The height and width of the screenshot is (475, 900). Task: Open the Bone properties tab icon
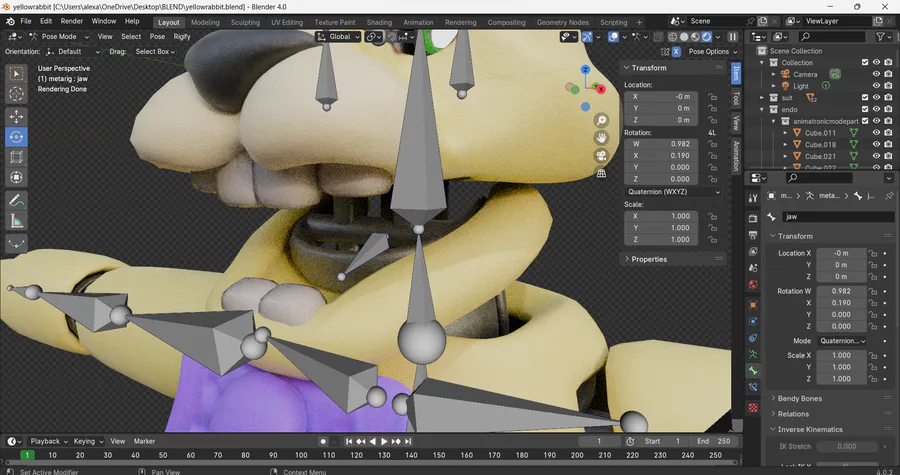click(x=753, y=371)
